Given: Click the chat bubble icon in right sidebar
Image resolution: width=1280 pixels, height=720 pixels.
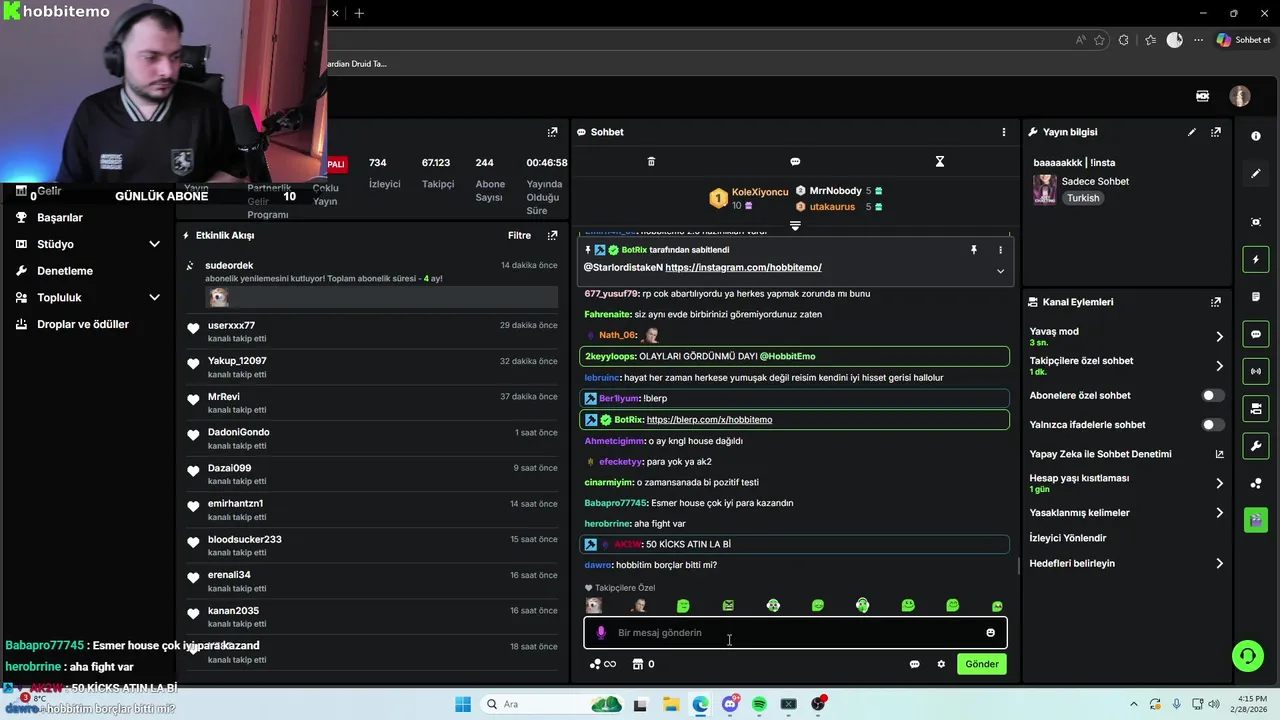Looking at the screenshot, I should point(1256,334).
